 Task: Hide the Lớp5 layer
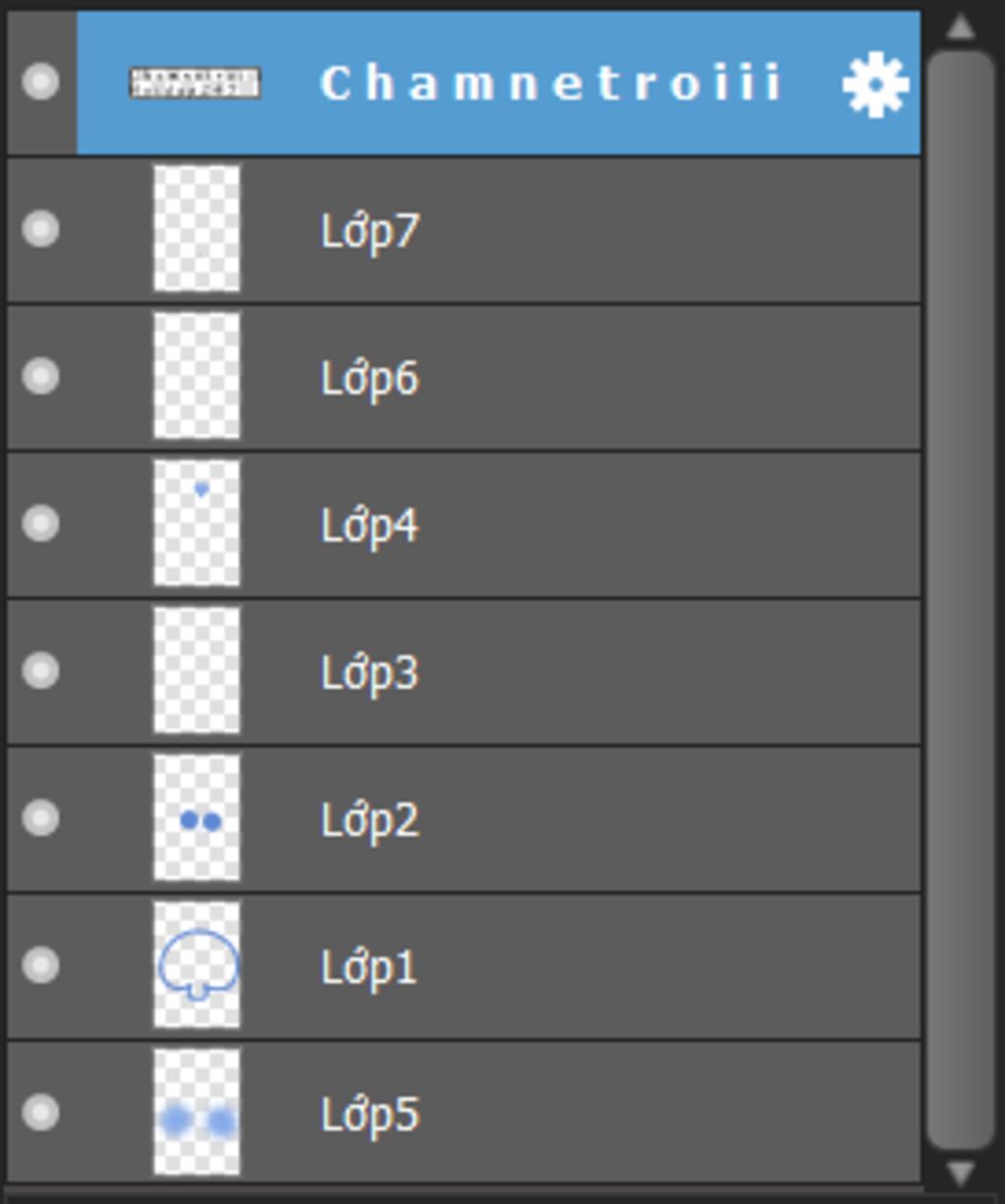tap(40, 1112)
